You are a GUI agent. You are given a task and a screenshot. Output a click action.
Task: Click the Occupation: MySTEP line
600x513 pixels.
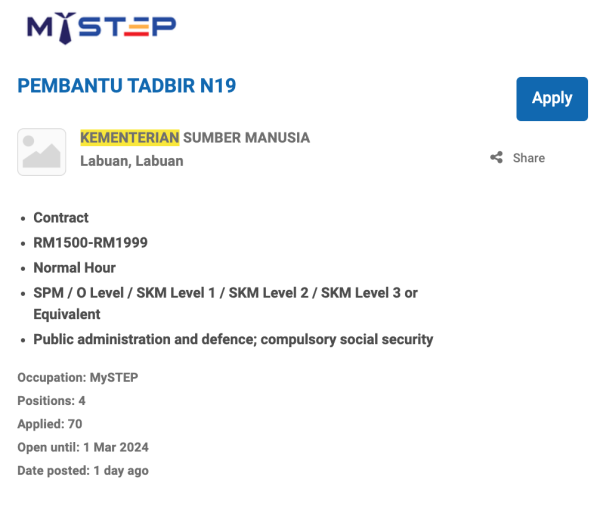[77, 378]
